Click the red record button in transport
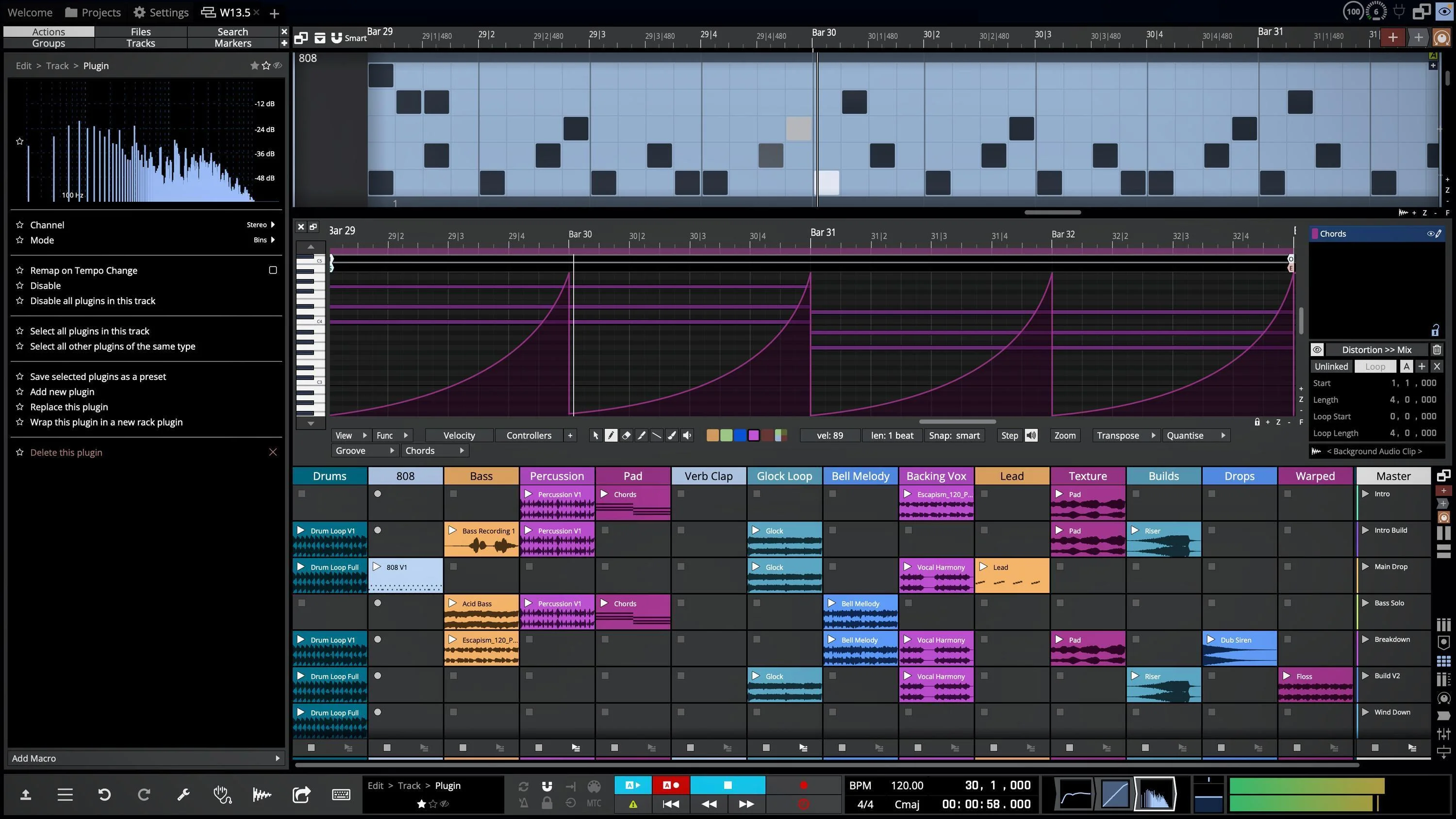Image resolution: width=1456 pixels, height=819 pixels. click(804, 785)
